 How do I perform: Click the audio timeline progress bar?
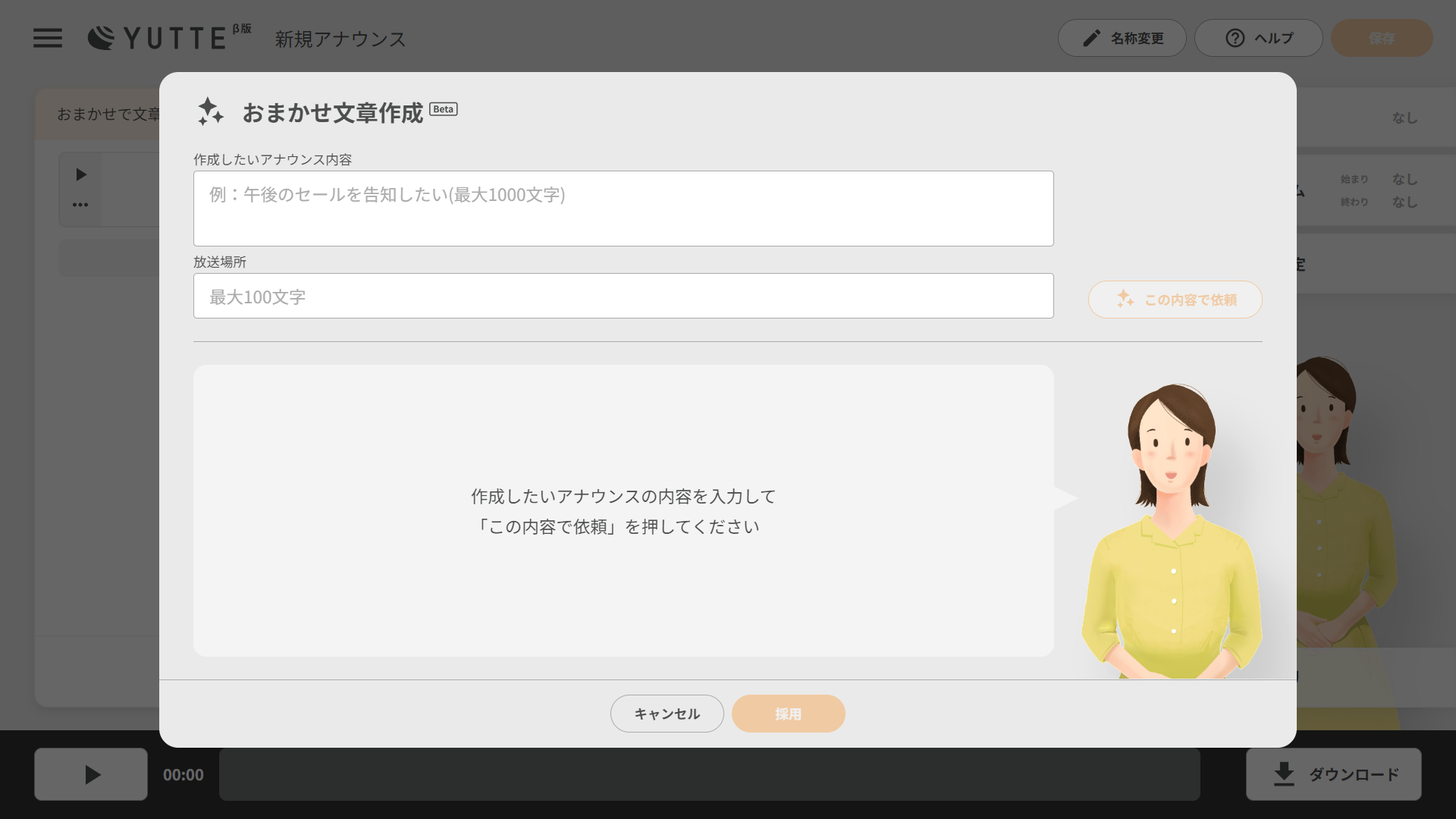709,774
